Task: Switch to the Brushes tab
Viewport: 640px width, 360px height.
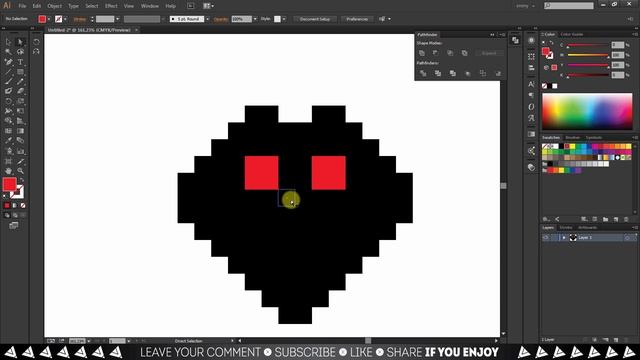Action: pyautogui.click(x=572, y=138)
